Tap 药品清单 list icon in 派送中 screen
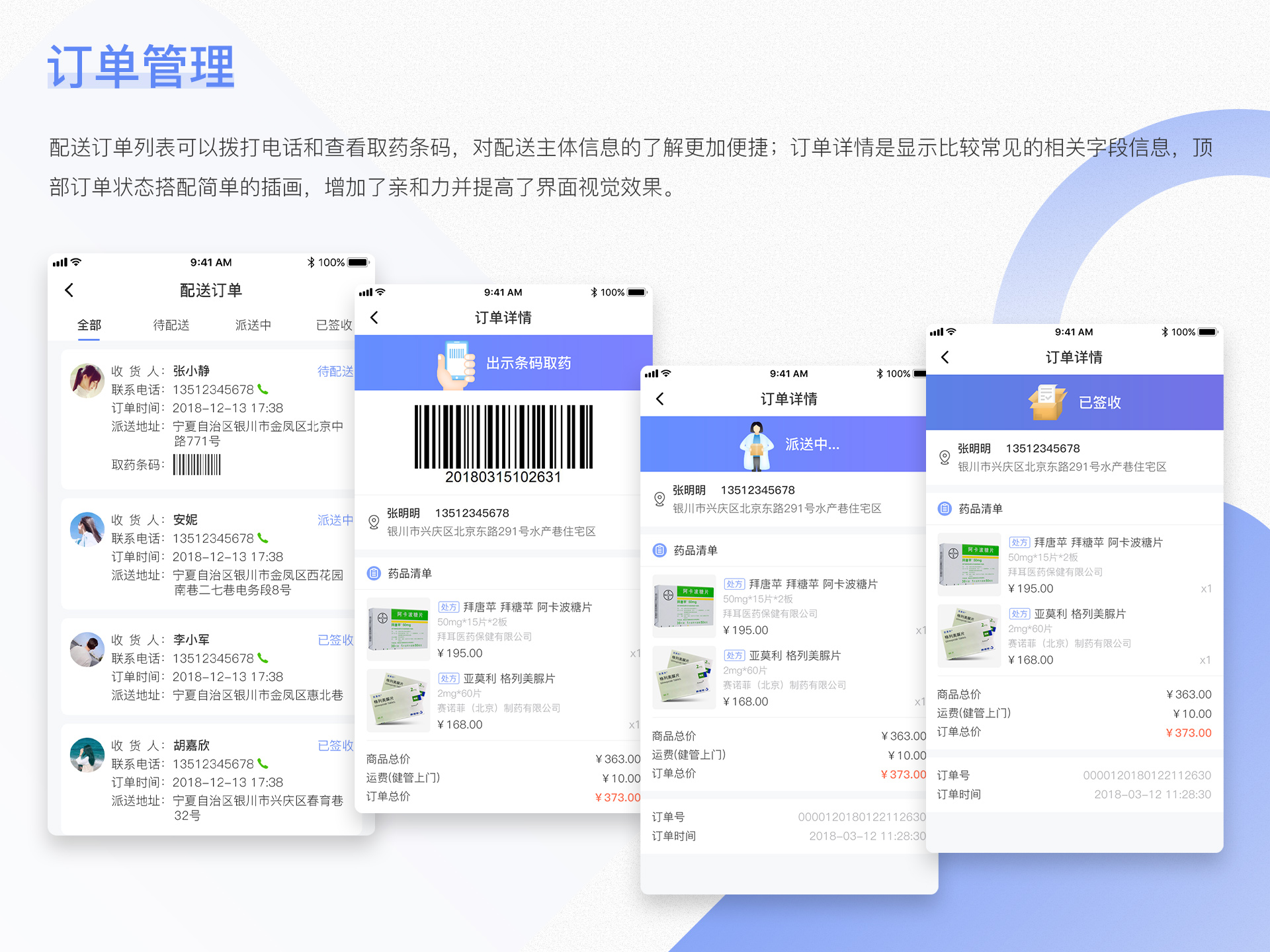Image resolution: width=1270 pixels, height=952 pixels. 659,550
